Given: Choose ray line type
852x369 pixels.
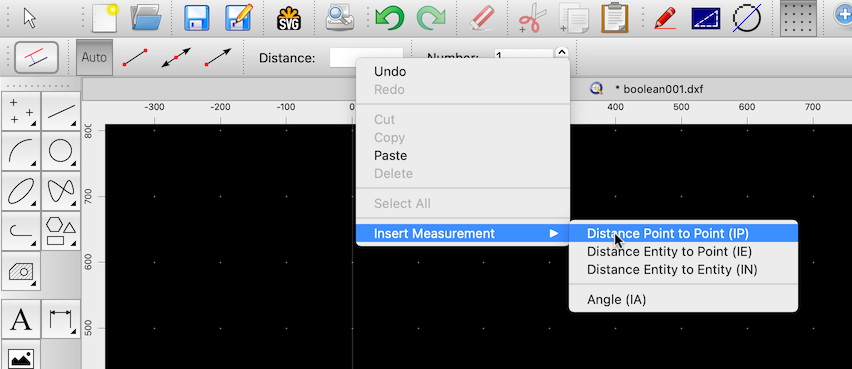Looking at the screenshot, I should pyautogui.click(x=218, y=57).
